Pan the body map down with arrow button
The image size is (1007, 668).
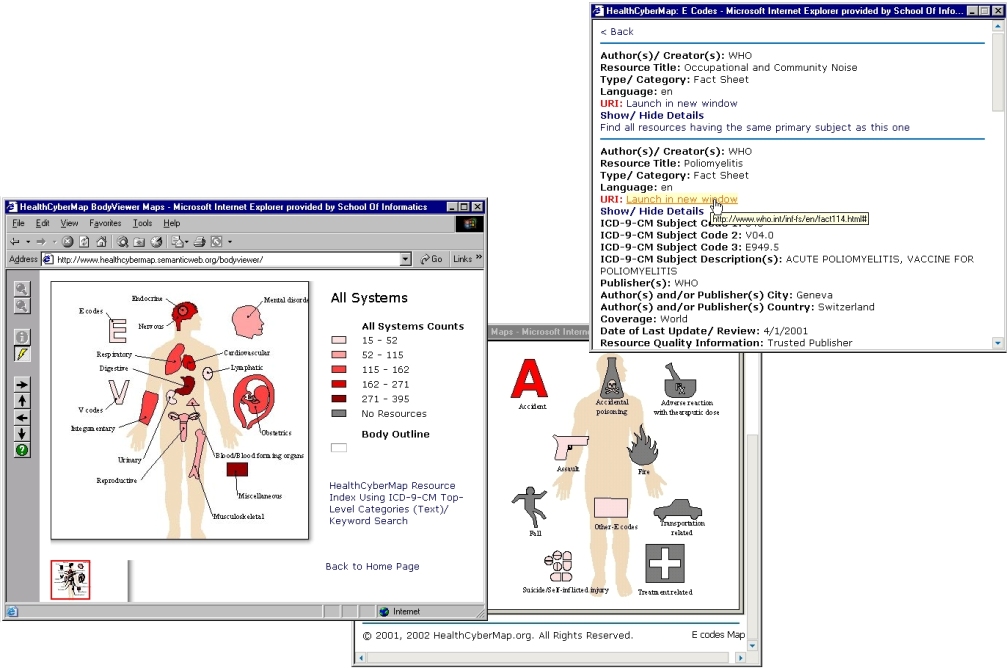[x=22, y=434]
